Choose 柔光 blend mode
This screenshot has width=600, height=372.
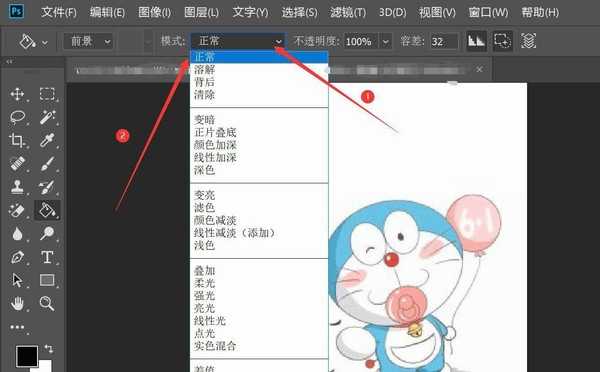pos(259,283)
